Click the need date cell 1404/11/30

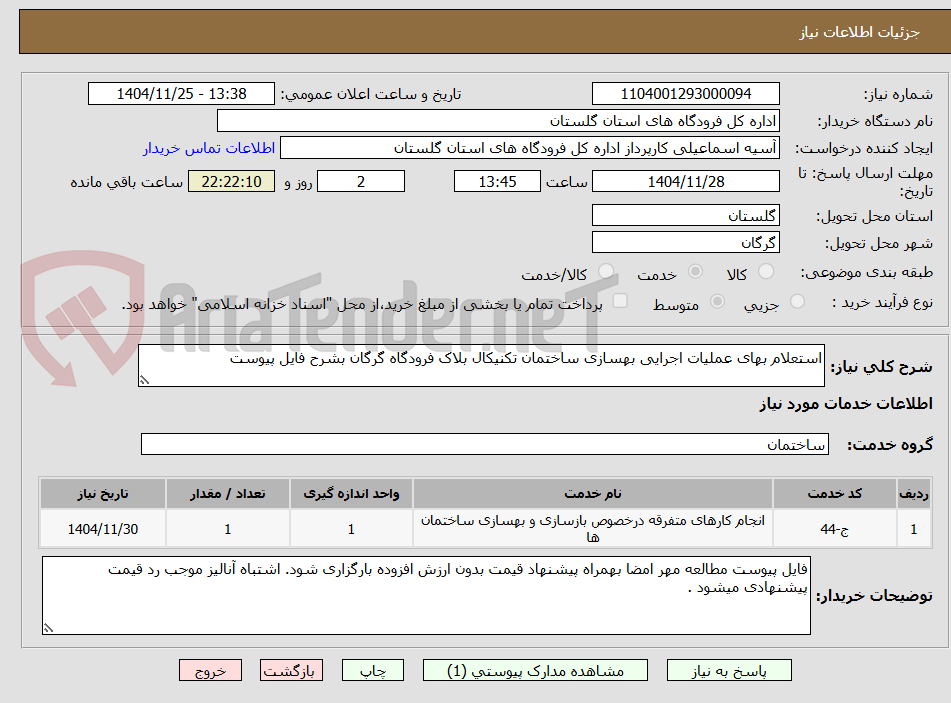[x=102, y=529]
